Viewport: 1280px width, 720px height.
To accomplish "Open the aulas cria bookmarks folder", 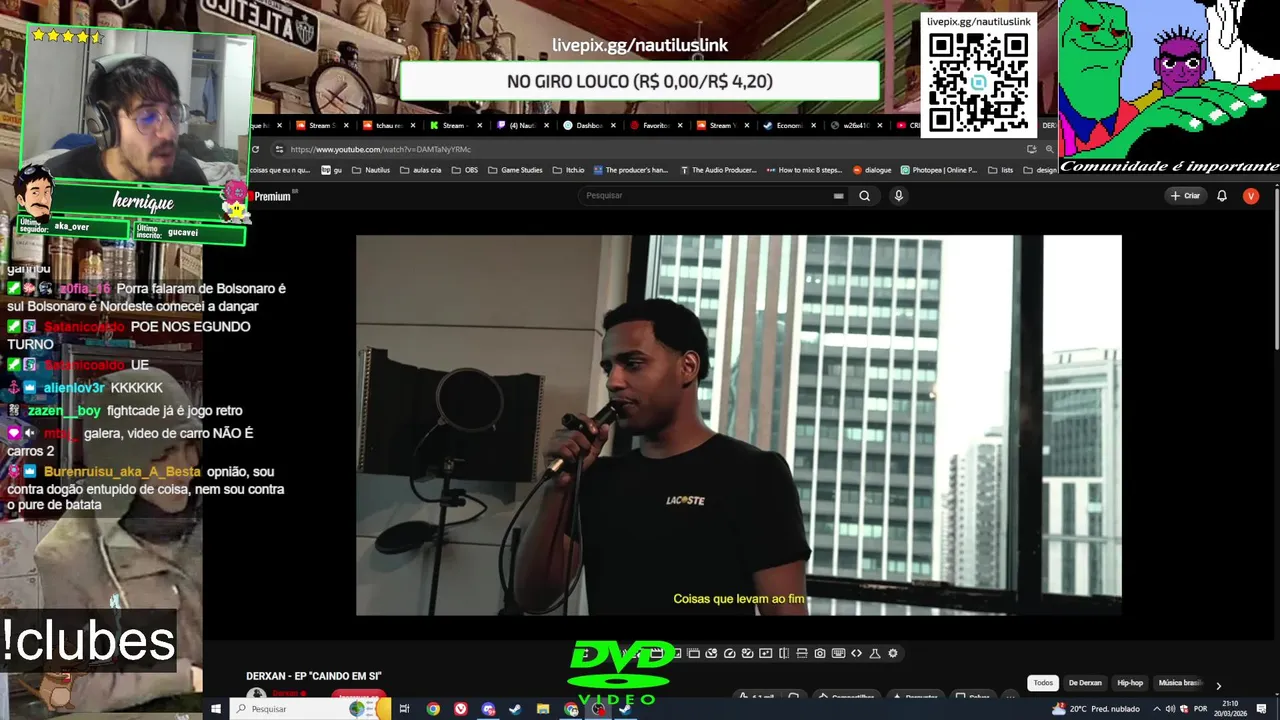I will (420, 170).
